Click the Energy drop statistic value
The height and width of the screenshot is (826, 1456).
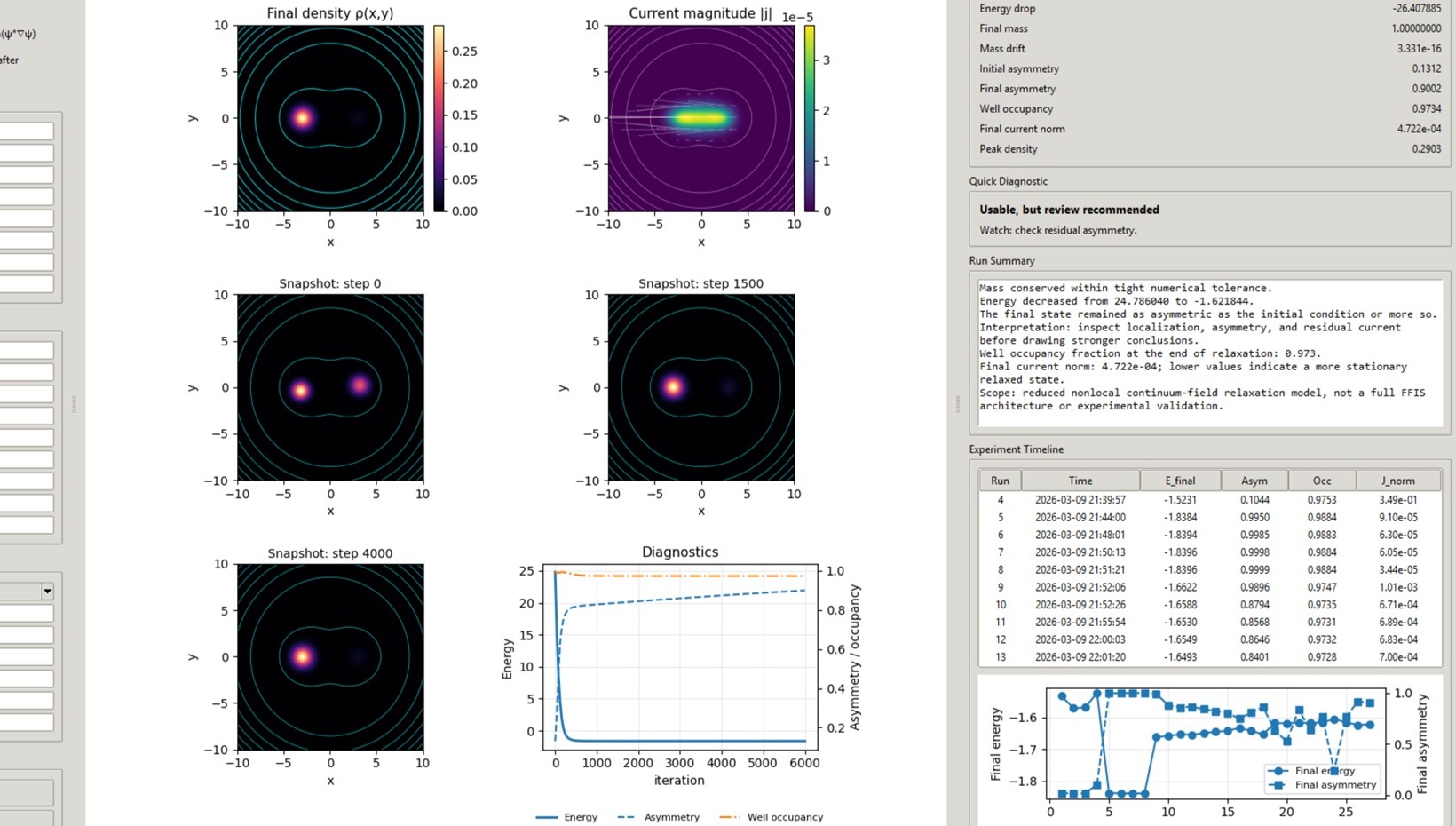pyautogui.click(x=1419, y=8)
